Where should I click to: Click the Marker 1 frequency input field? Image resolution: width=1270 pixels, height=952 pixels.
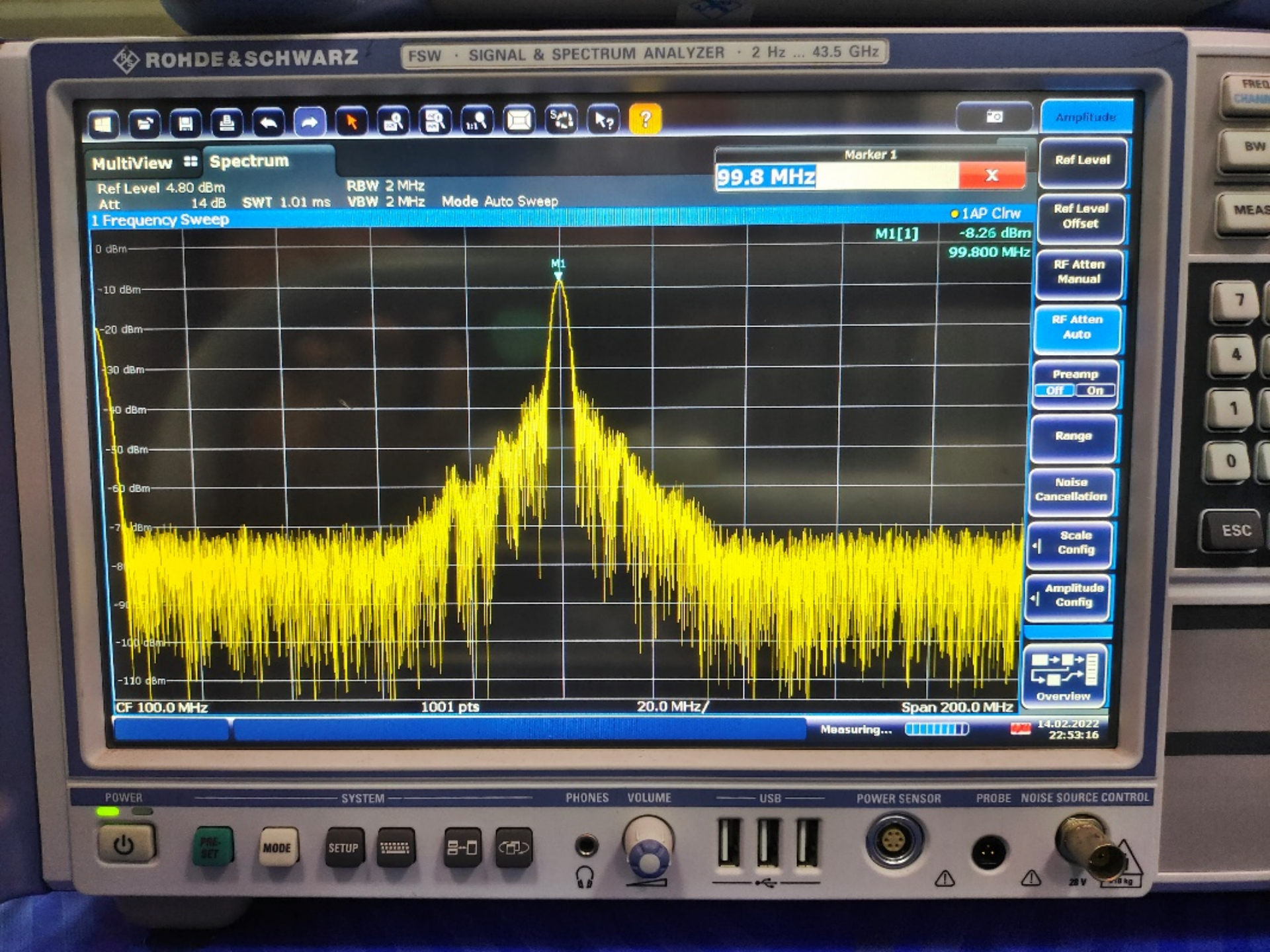[837, 177]
